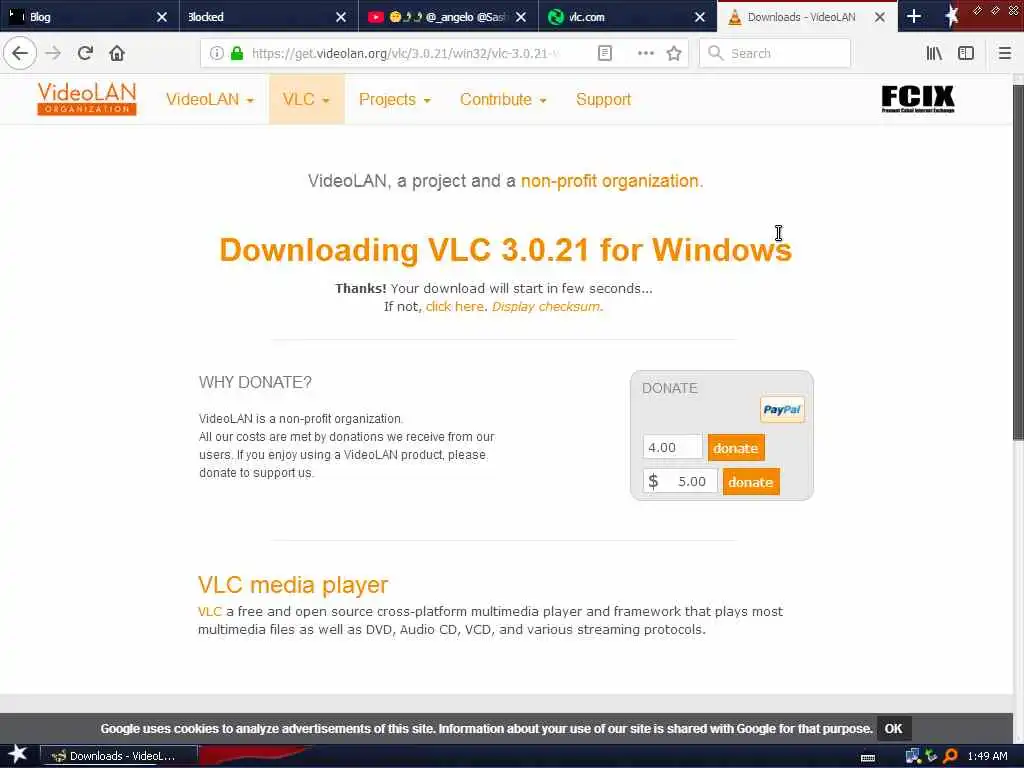Click the VLC media player heading
1024x768 pixels.
click(293, 584)
